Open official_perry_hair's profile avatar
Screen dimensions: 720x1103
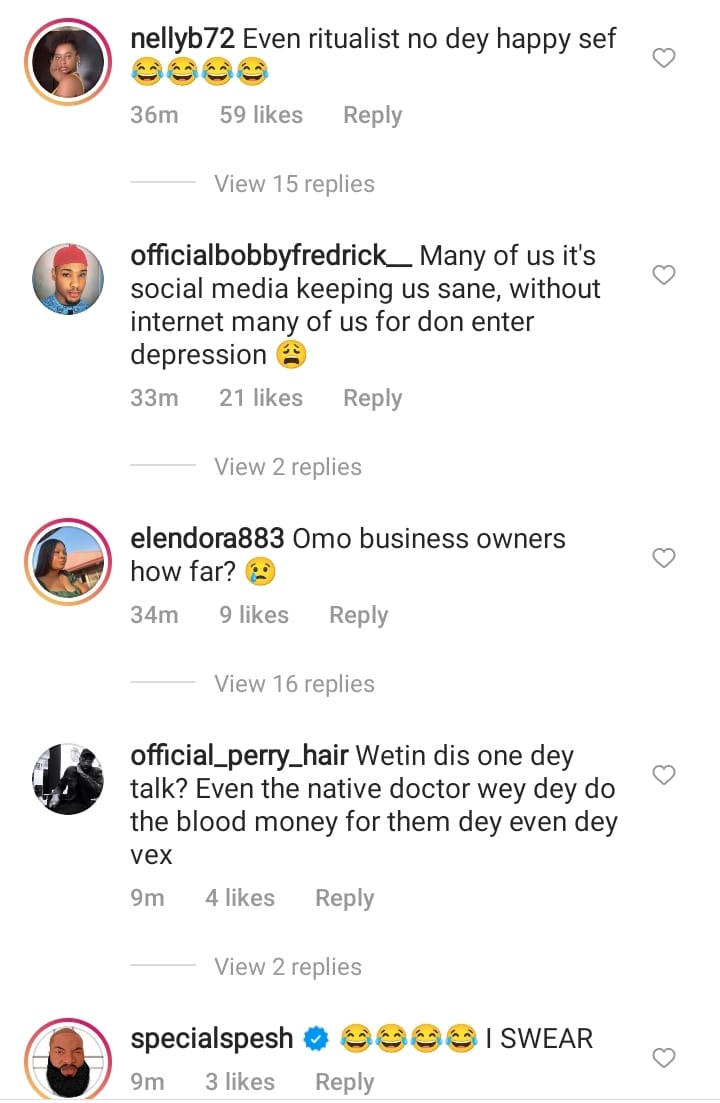[x=69, y=778]
